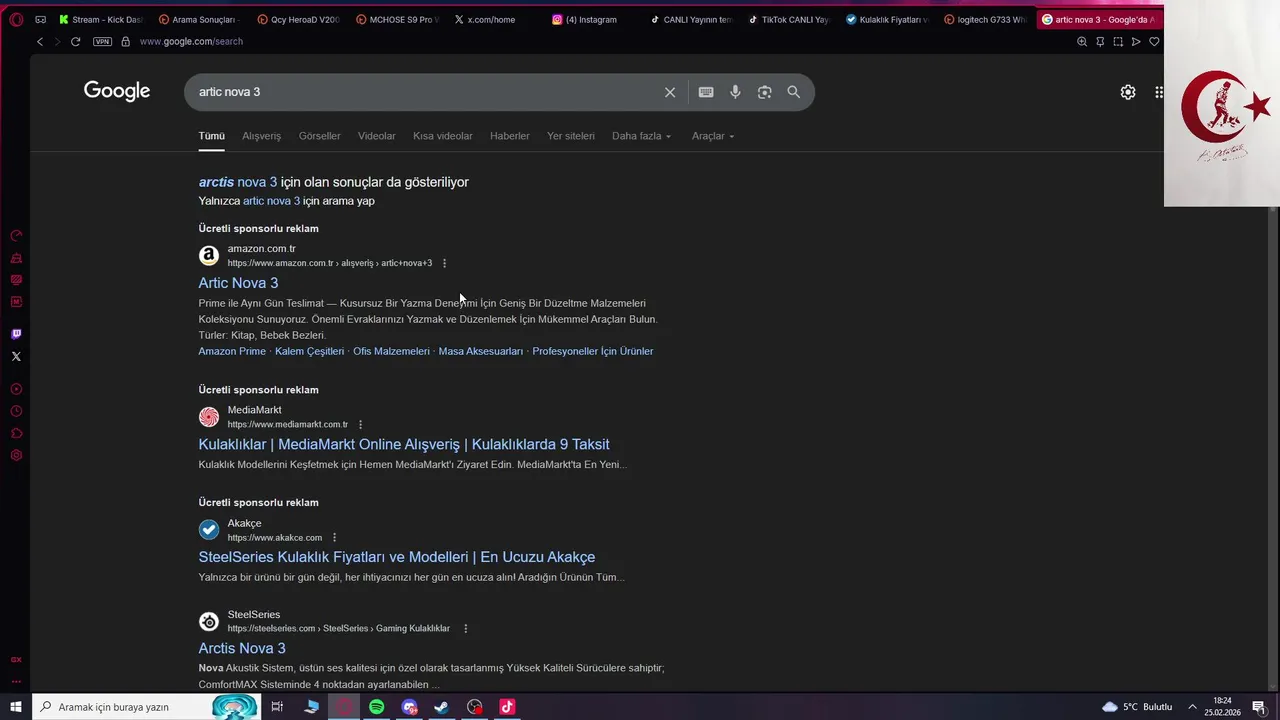Screen dimensions: 1280x720
Task: Open Steam from the taskbar
Action: [x=441, y=707]
